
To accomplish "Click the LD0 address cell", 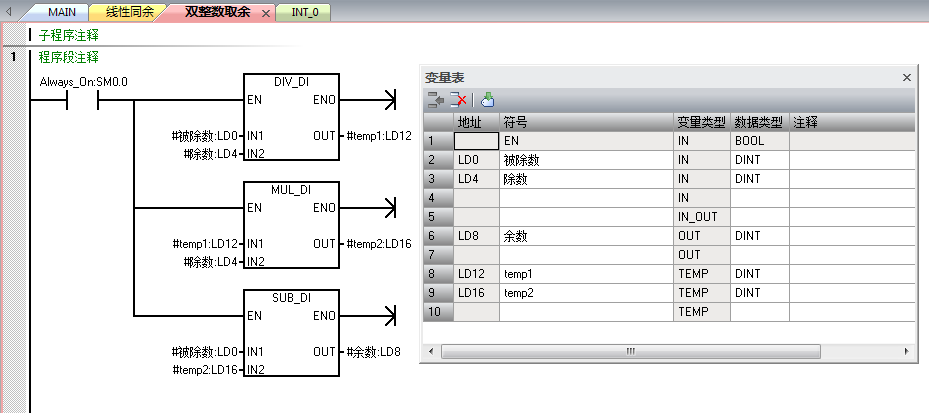I will tap(476, 160).
